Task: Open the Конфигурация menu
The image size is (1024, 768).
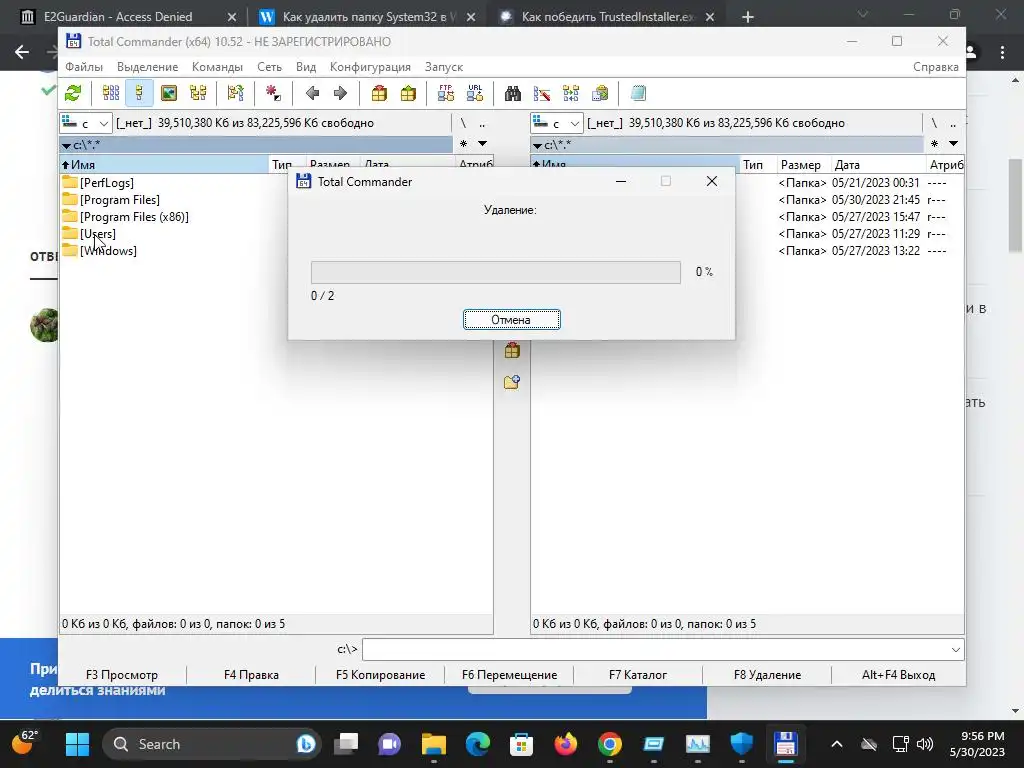Action: (370, 67)
